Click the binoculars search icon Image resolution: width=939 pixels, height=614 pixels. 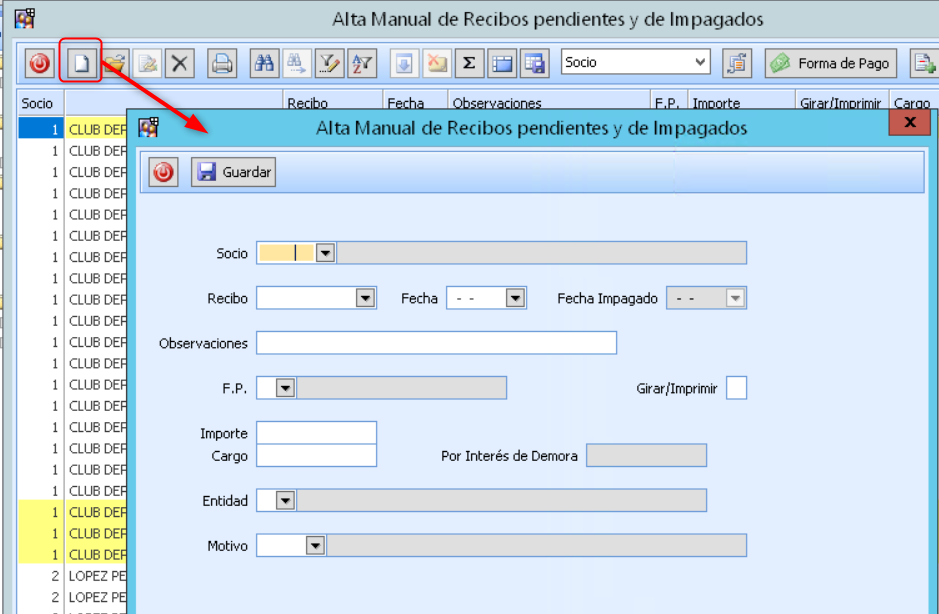[x=264, y=63]
